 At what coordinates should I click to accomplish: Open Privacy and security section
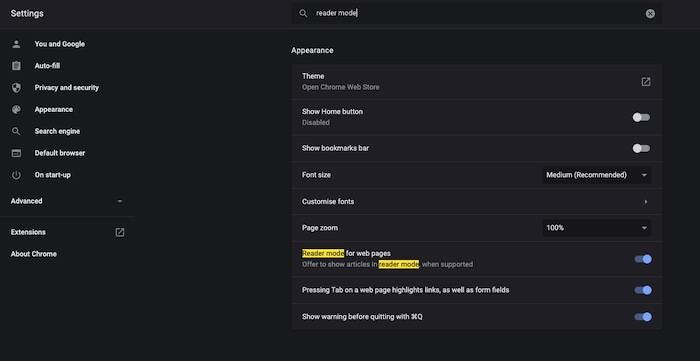click(67, 87)
